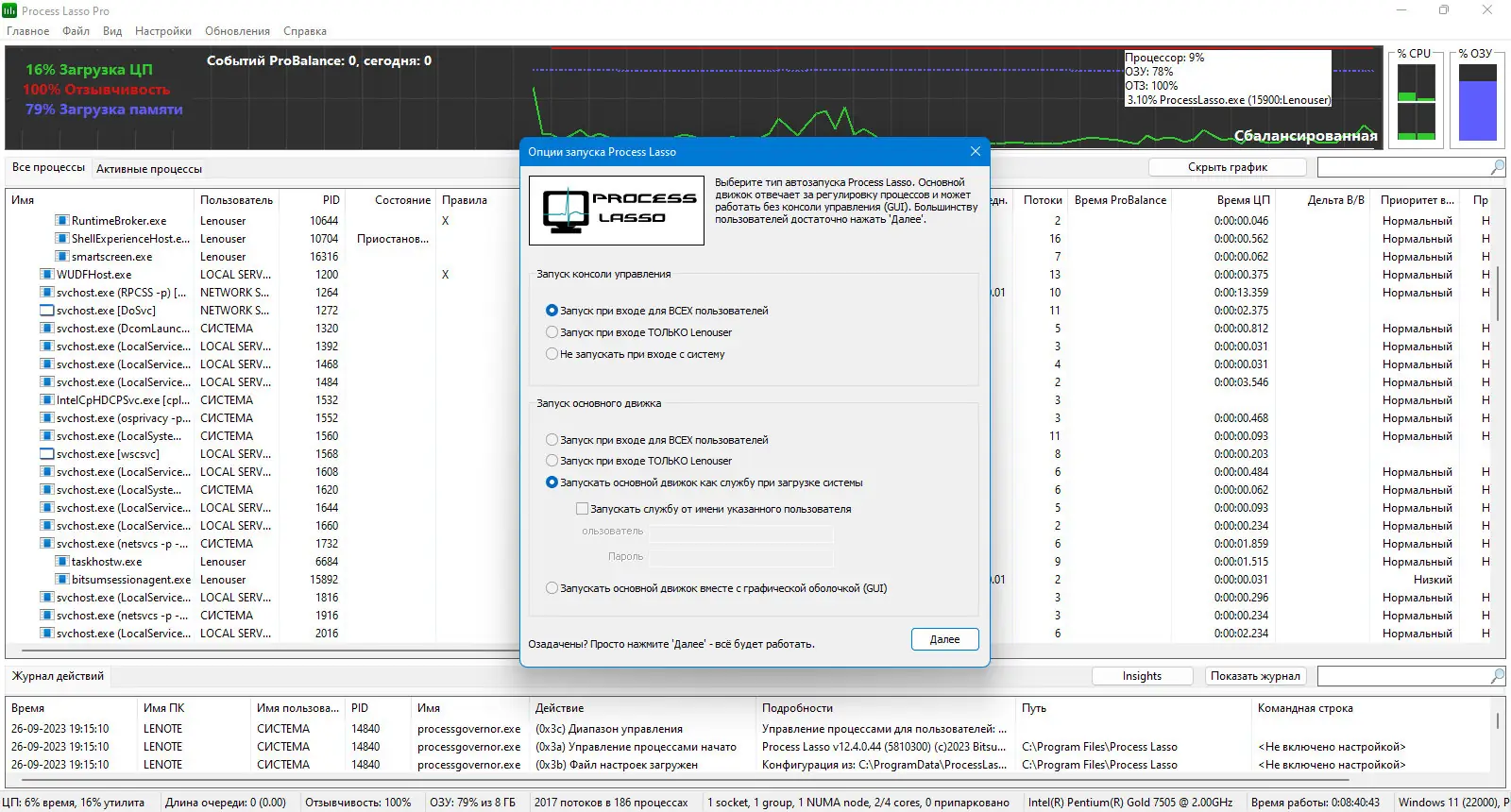Switch to the Все процессы tab
This screenshot has height=812, width=1511.
coord(48,167)
